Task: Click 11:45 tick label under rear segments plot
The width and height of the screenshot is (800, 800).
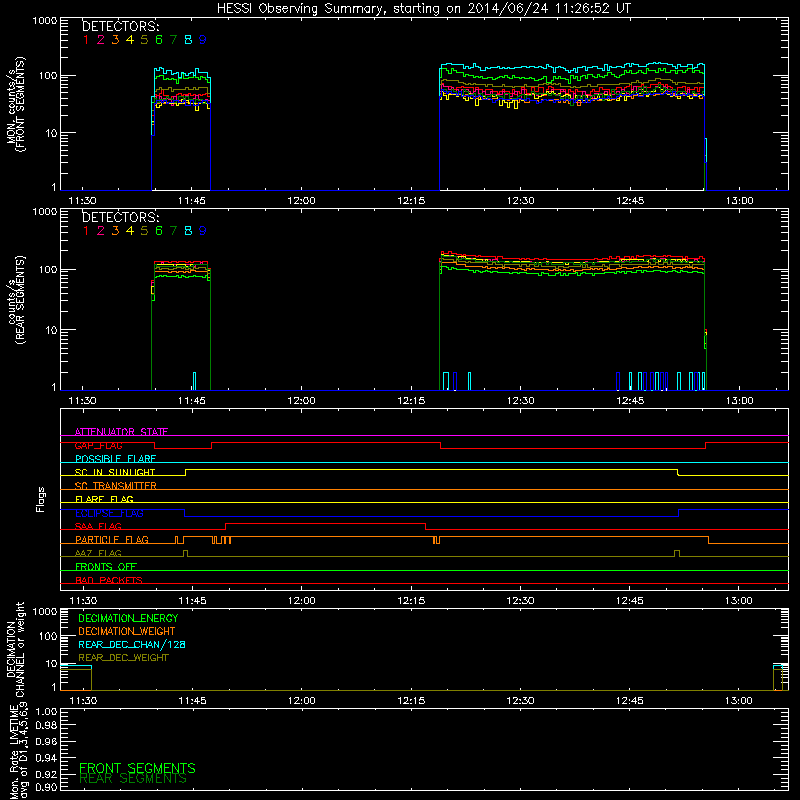Action: pyautogui.click(x=192, y=401)
